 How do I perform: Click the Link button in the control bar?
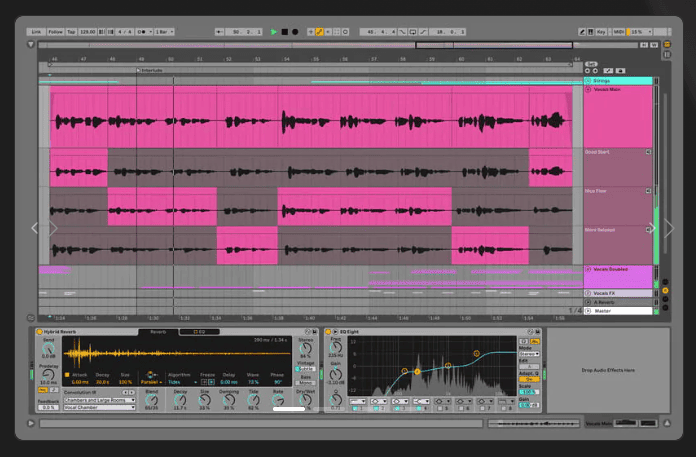tap(36, 32)
